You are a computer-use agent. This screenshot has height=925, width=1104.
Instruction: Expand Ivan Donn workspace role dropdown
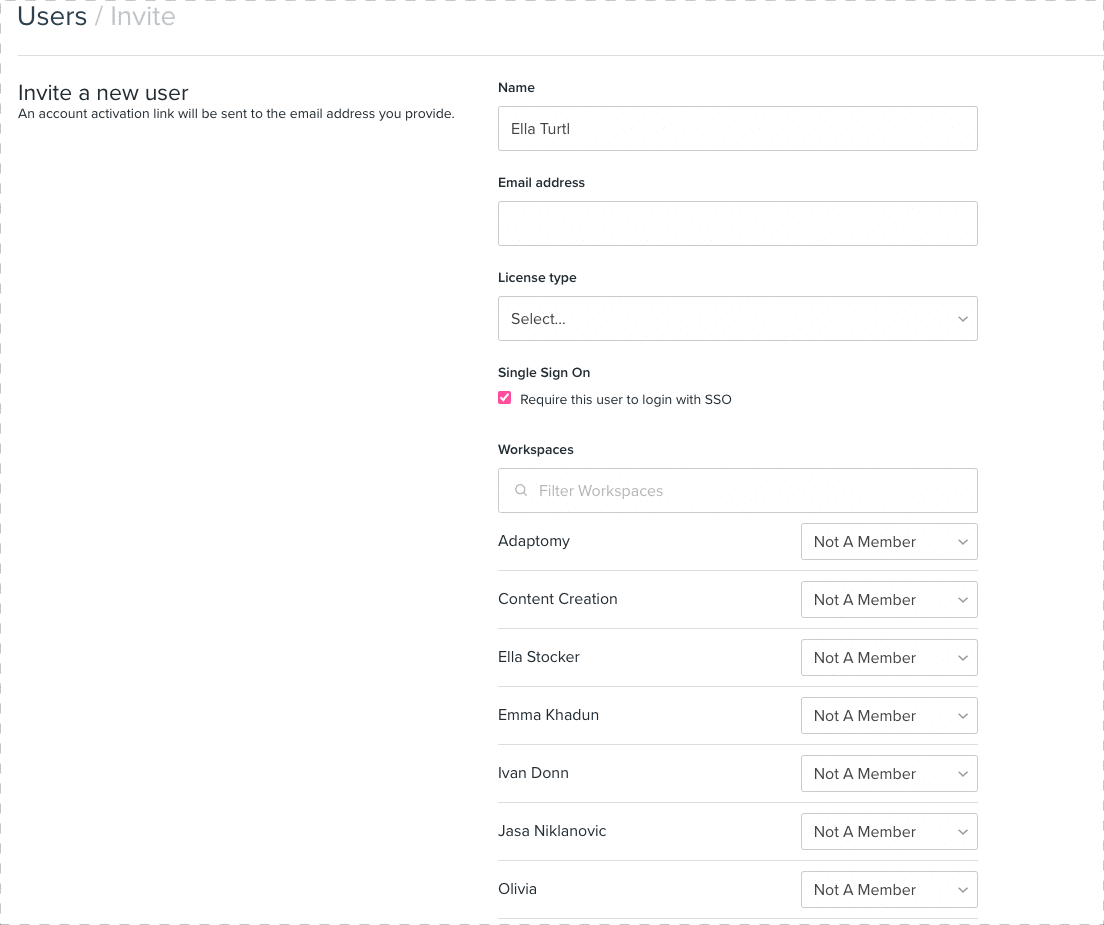pyautogui.click(x=888, y=774)
